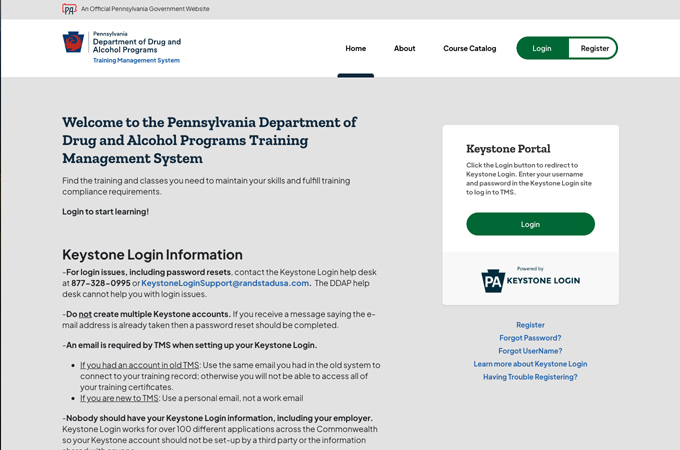680x450 pixels.
Task: Click 'Do not create multiple Keystone accounts' text
Action: (x=148, y=314)
